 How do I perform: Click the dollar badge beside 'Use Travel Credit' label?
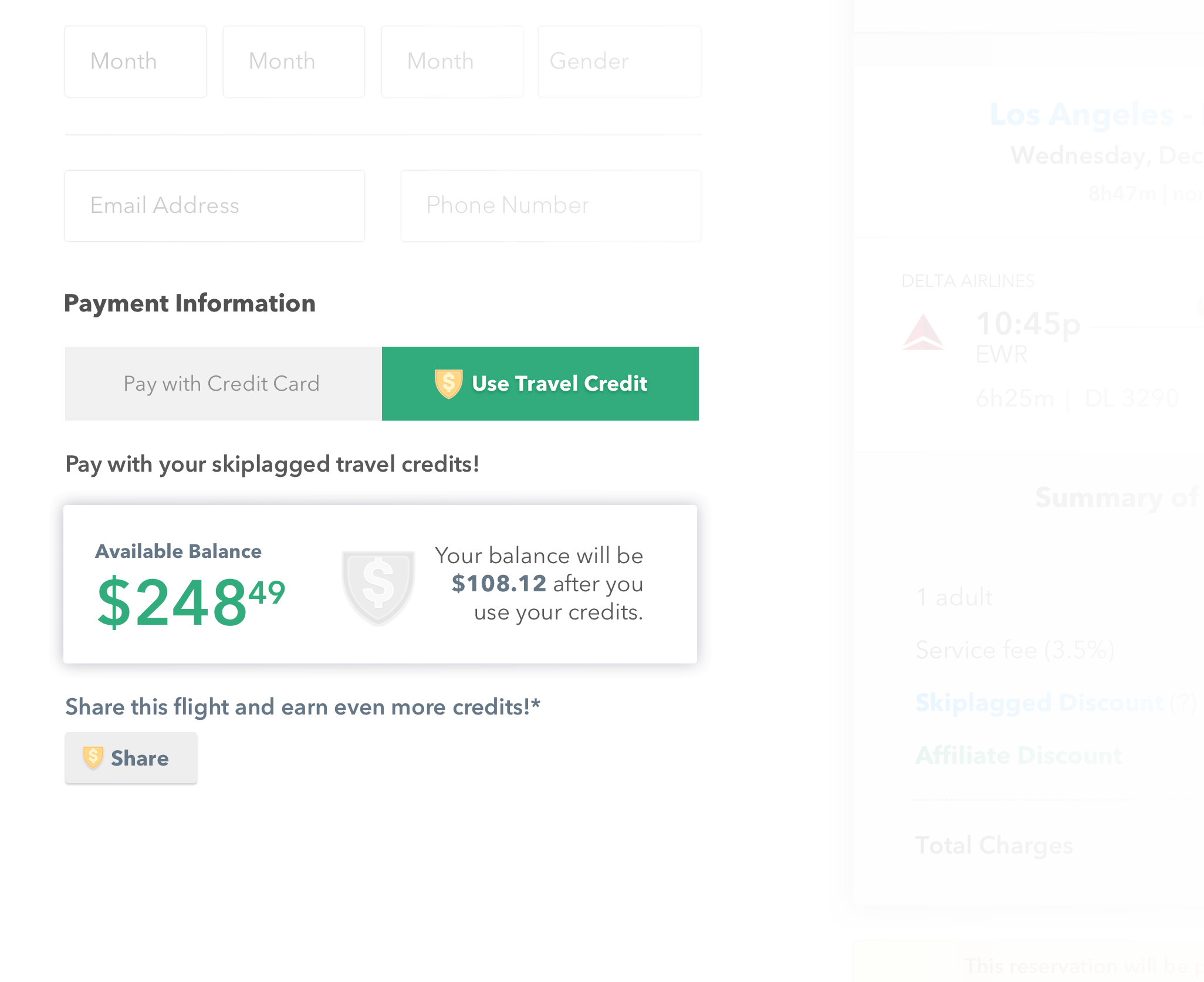[x=449, y=383]
